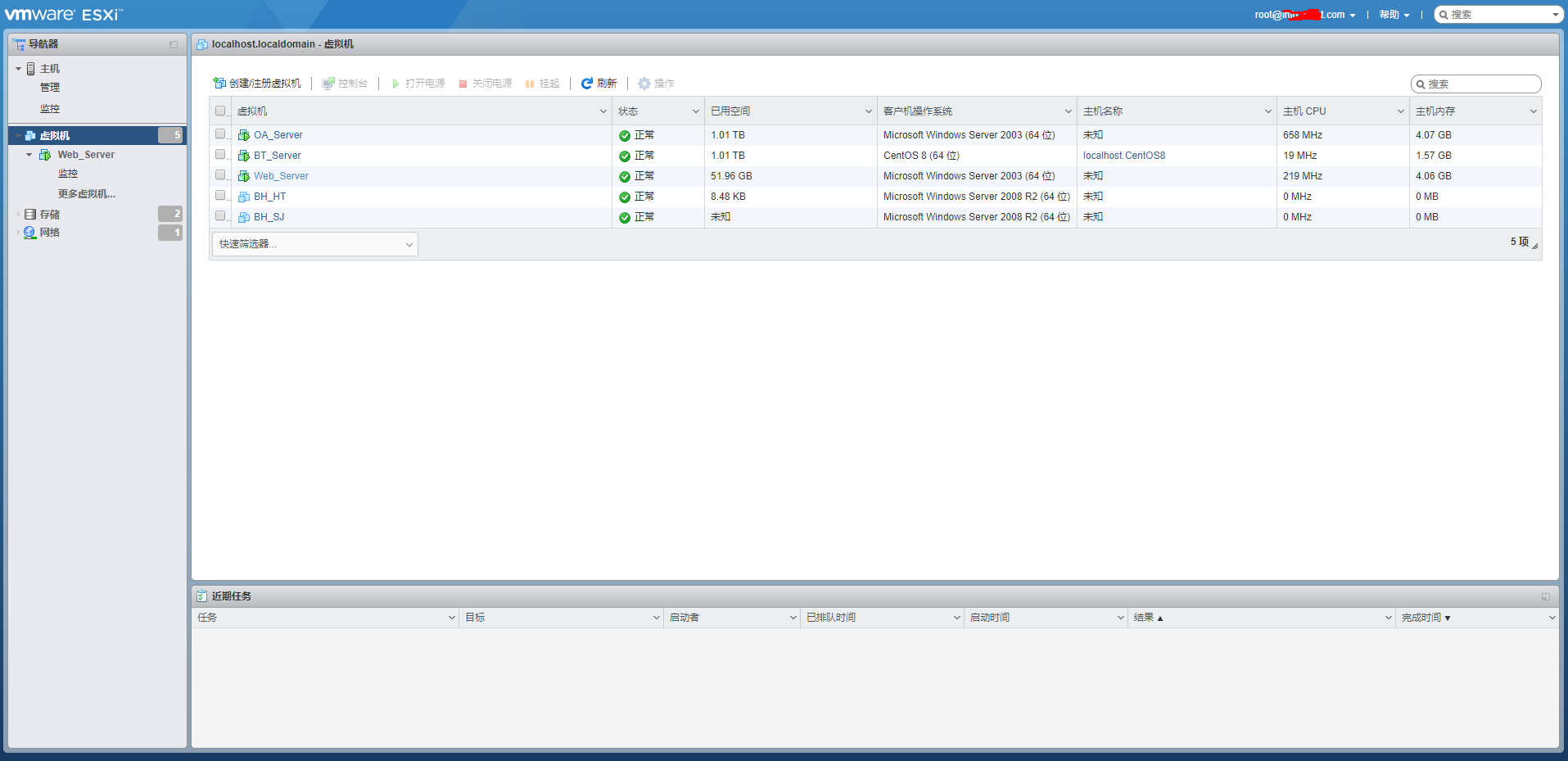Viewport: 1568px width, 761px height.
Task: Click Suspend (挂起) in toolbar
Action: point(542,84)
